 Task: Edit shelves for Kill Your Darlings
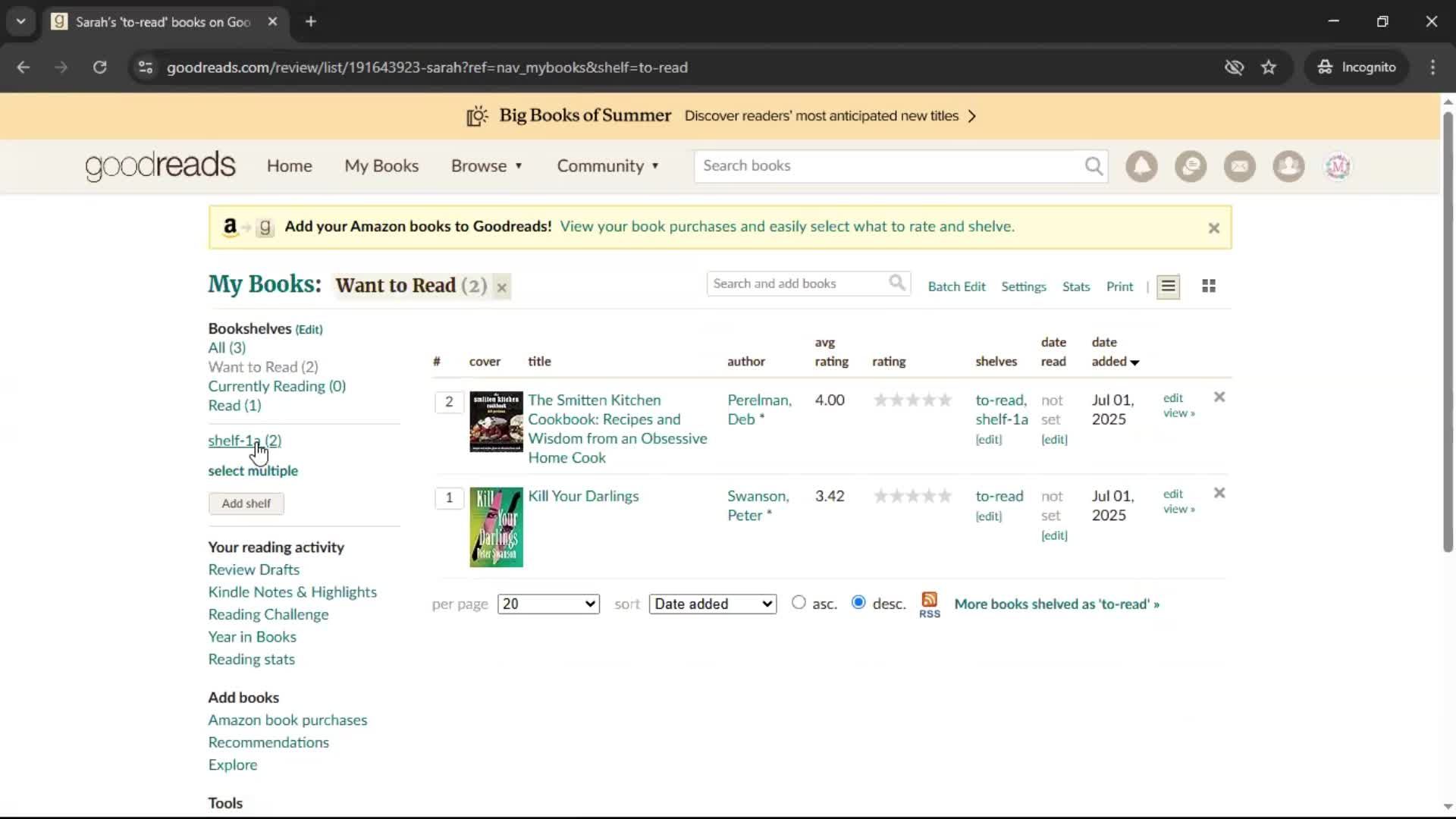coord(988,516)
